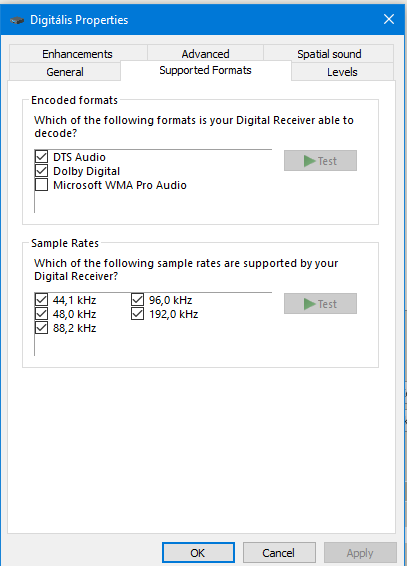This screenshot has width=407, height=566.
Task: Enable Microsoft WMA Pro Audio format
Action: tap(41, 185)
